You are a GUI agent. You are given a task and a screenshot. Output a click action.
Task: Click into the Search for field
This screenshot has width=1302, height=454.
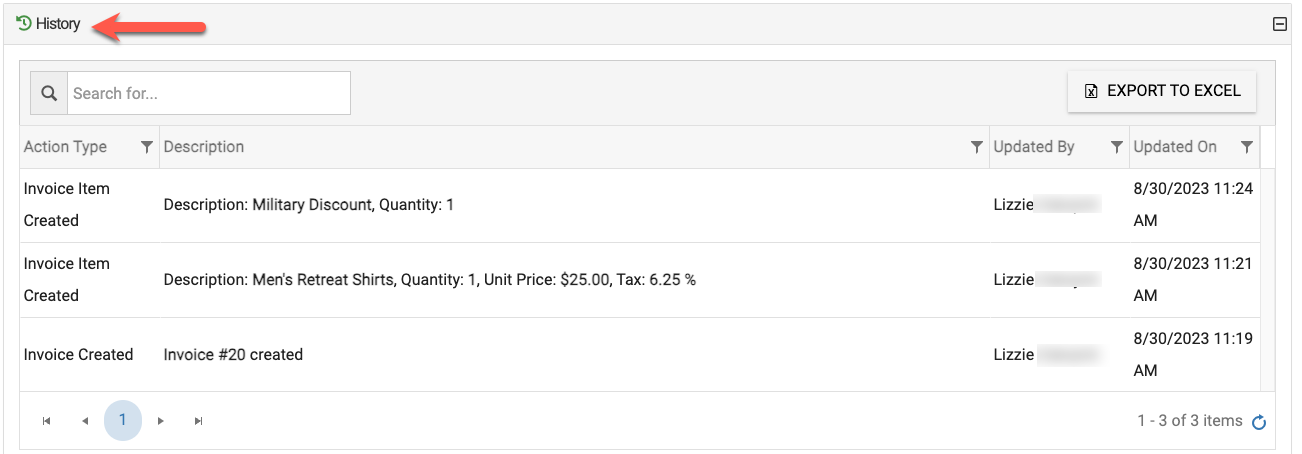(209, 93)
